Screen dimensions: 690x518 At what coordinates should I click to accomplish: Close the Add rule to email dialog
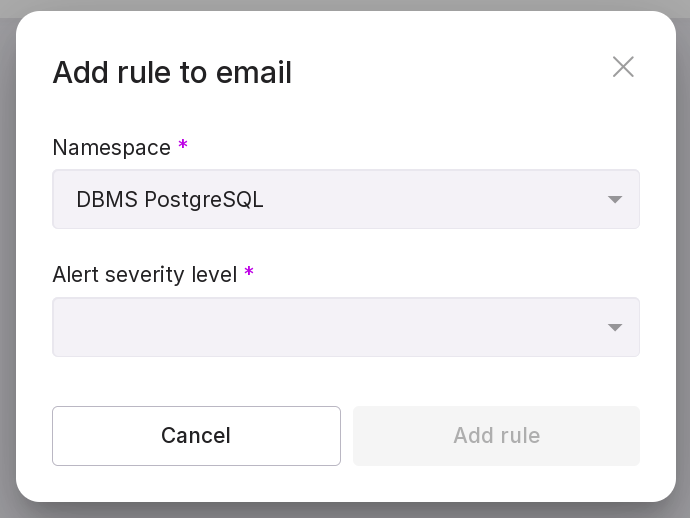(x=623, y=67)
